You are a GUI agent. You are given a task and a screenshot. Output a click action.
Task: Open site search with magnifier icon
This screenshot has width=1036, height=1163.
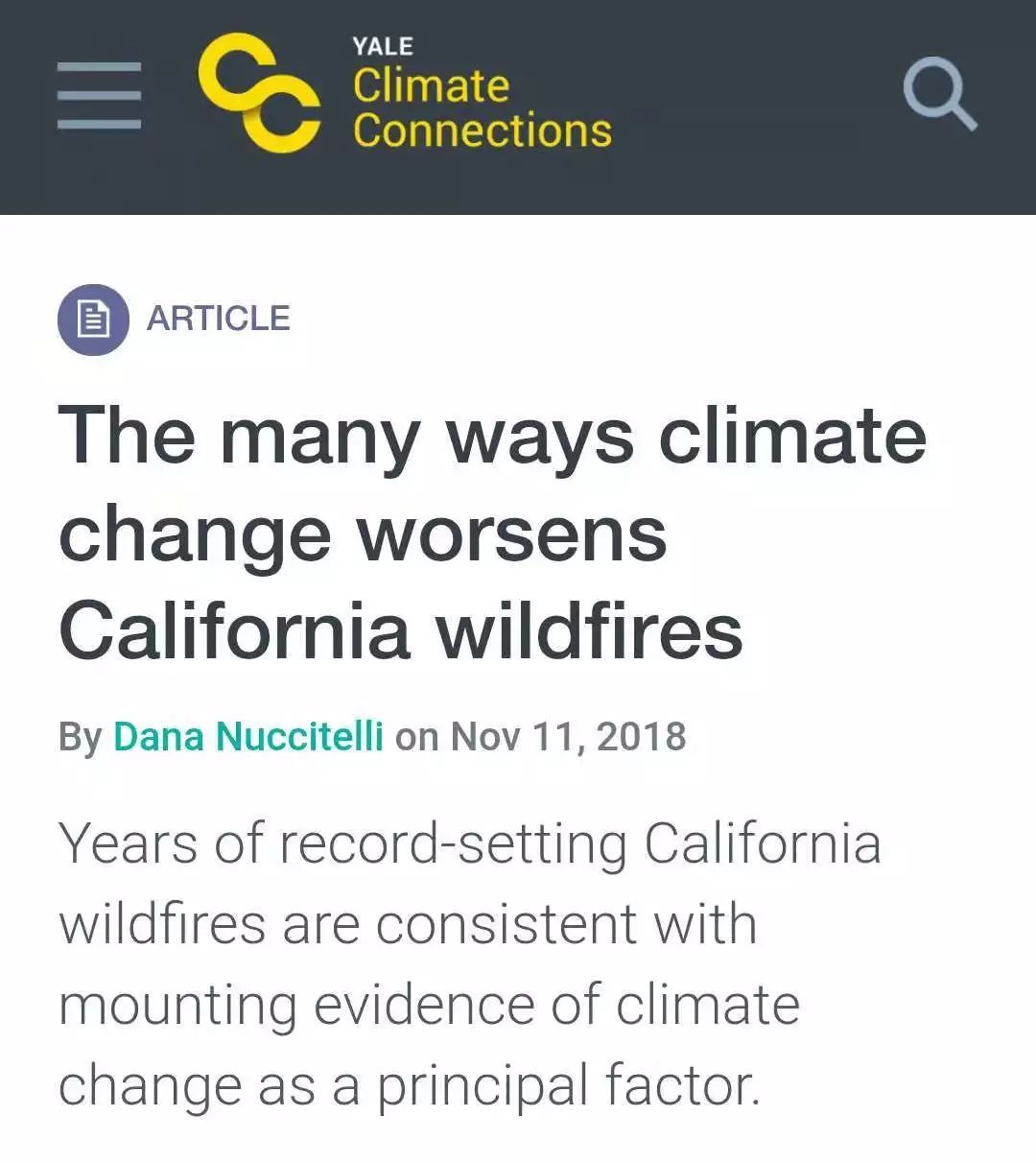click(x=939, y=93)
